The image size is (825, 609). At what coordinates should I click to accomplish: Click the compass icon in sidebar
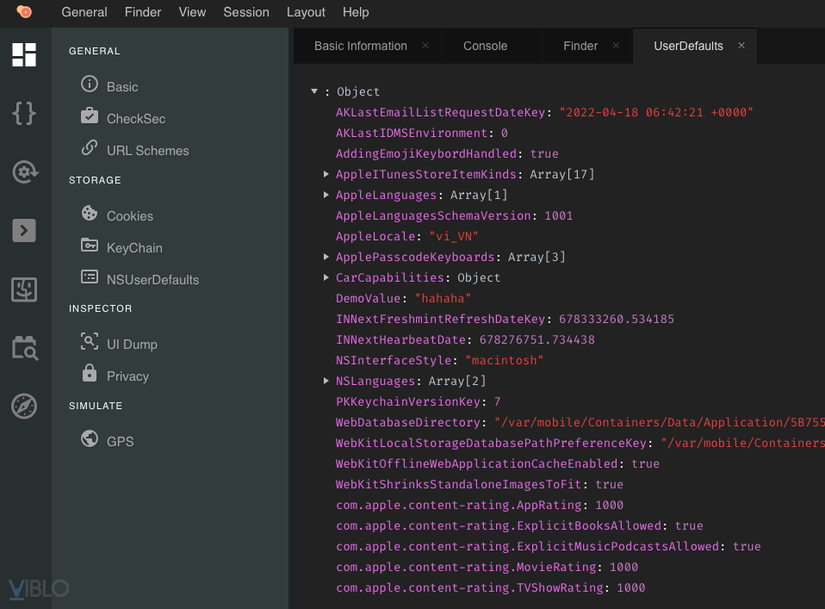[x=24, y=406]
